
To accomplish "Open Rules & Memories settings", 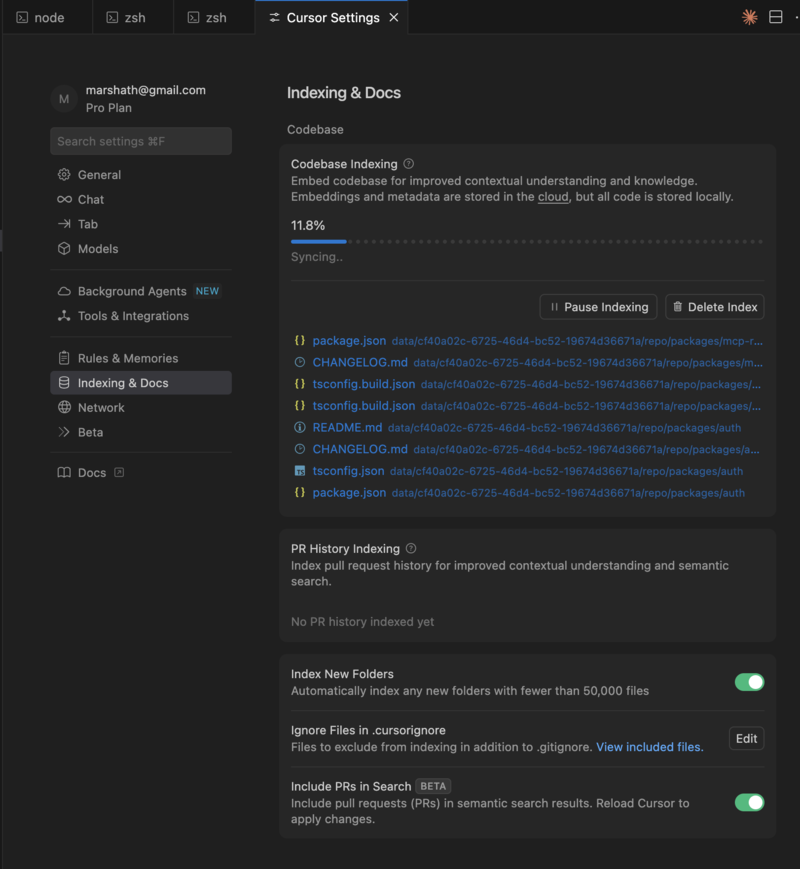I will point(141,358).
